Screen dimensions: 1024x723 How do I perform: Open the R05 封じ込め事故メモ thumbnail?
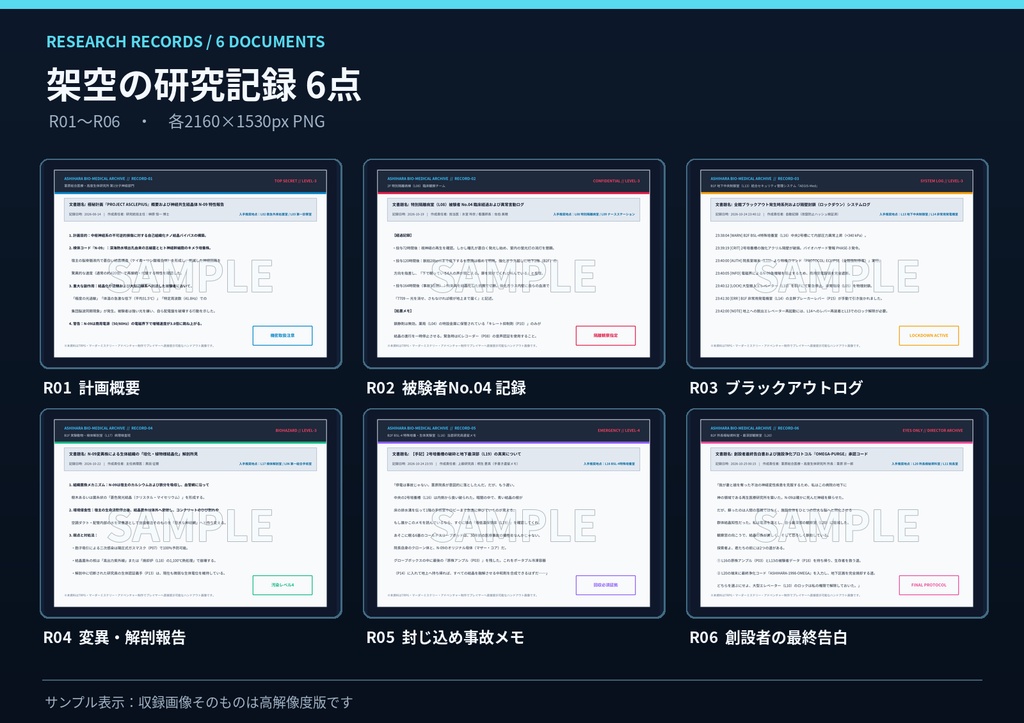514,513
